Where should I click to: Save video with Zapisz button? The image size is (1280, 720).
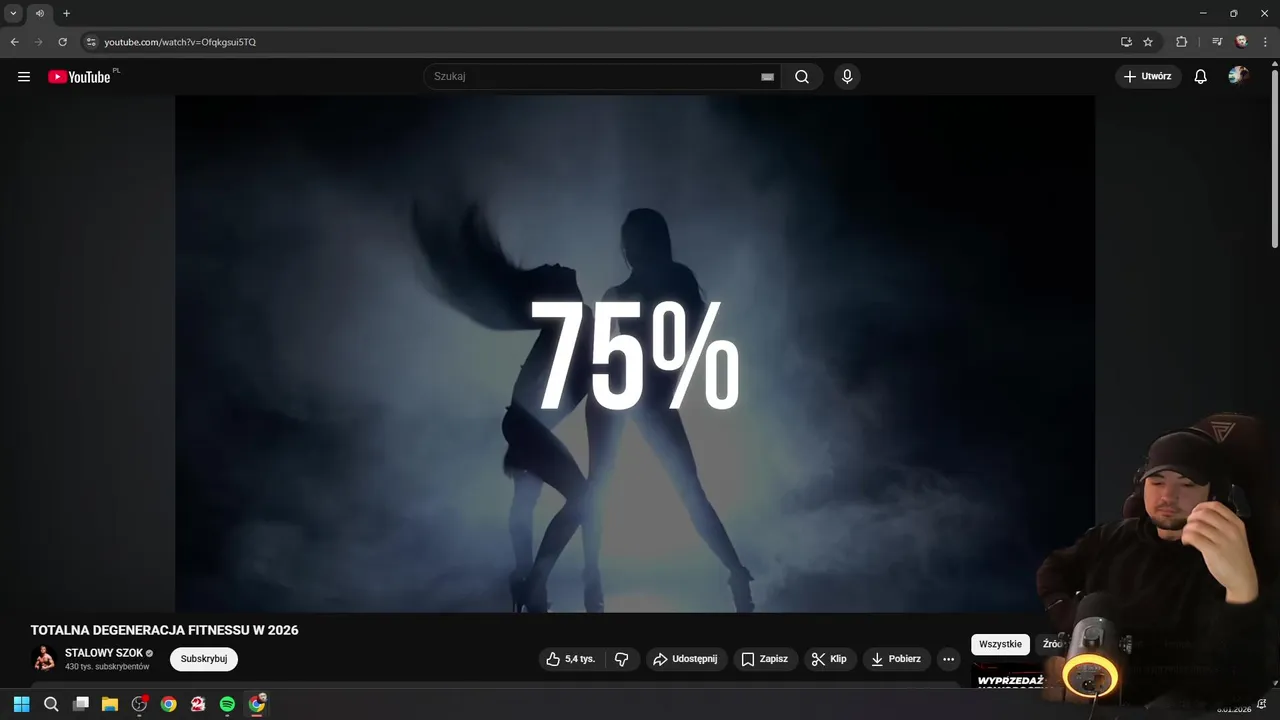[x=765, y=659]
